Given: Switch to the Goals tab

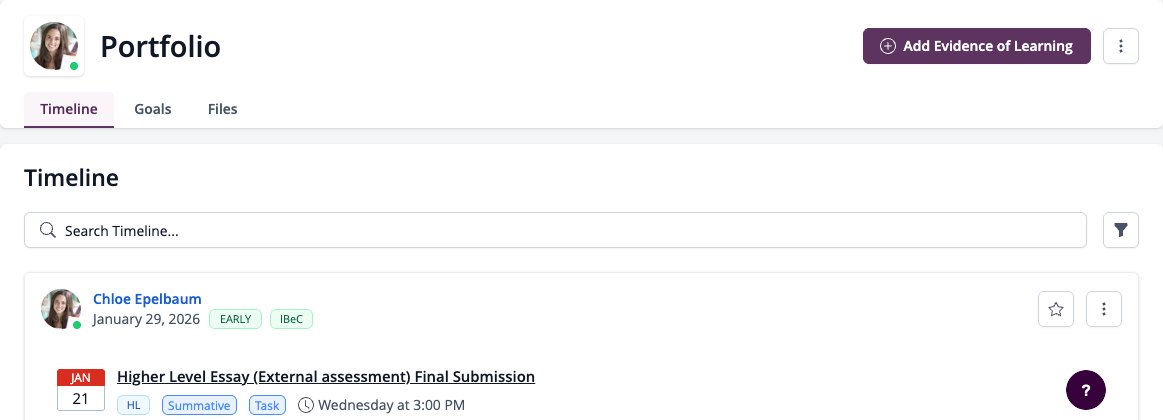Looking at the screenshot, I should pos(153,109).
